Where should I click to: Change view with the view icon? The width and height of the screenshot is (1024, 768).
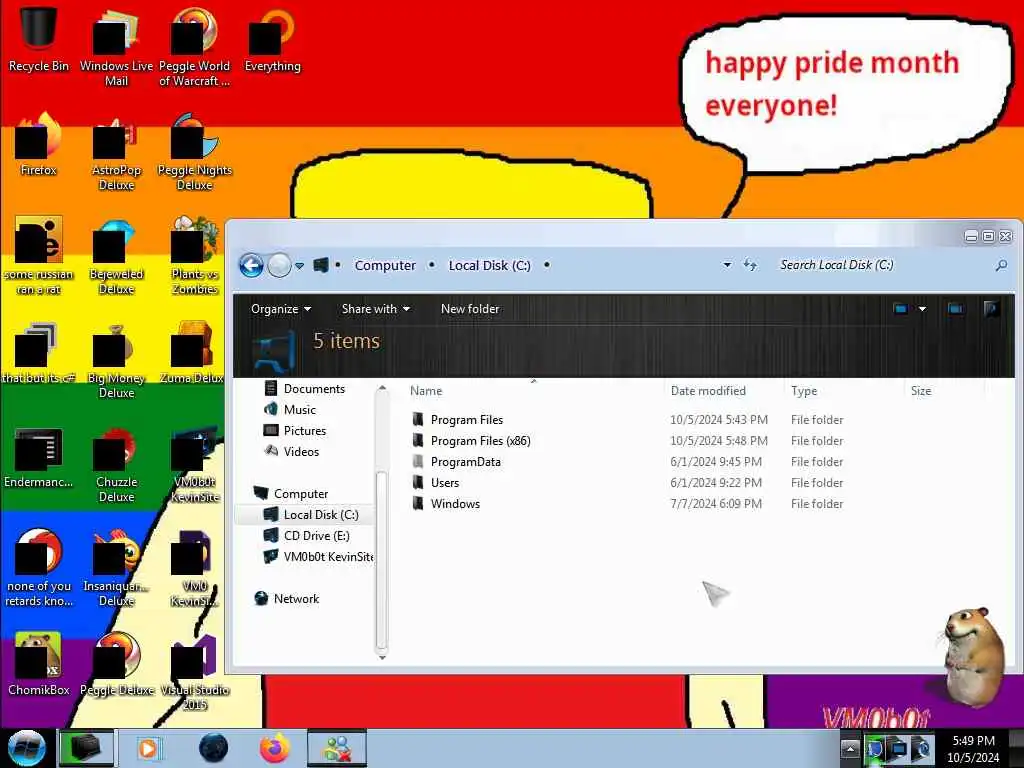(x=901, y=308)
